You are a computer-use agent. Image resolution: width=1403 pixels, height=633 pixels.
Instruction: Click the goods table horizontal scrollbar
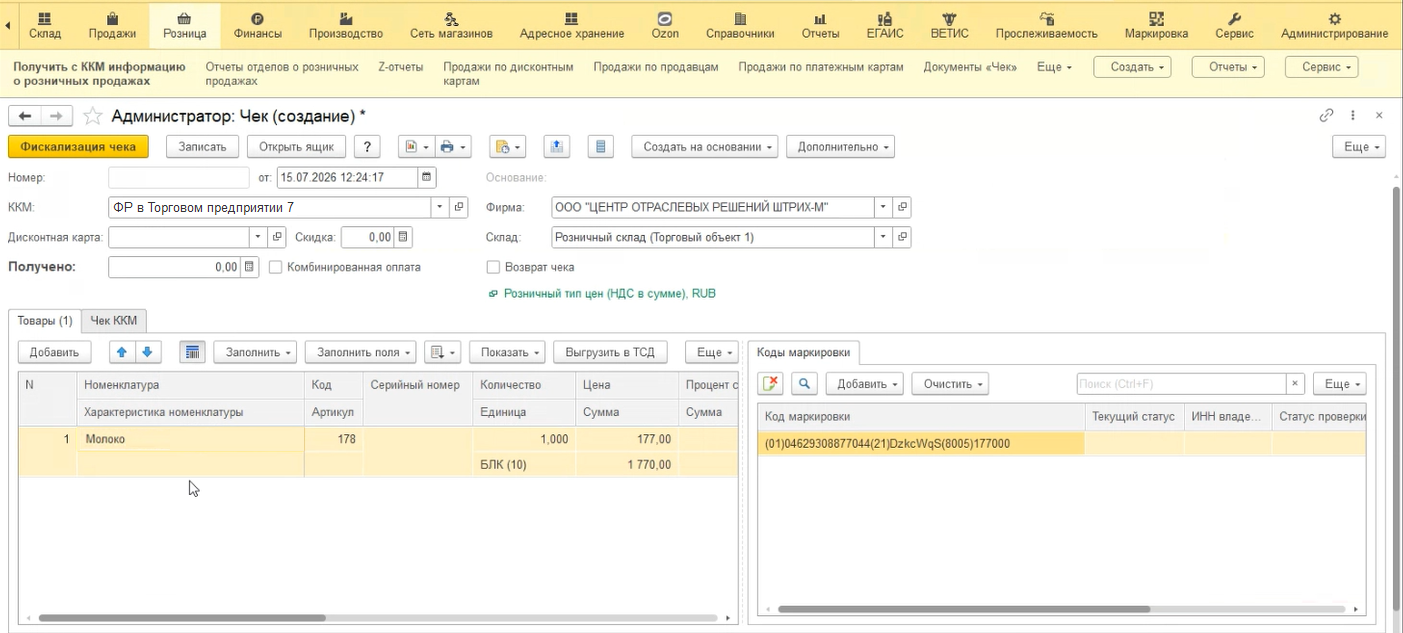coord(182,618)
